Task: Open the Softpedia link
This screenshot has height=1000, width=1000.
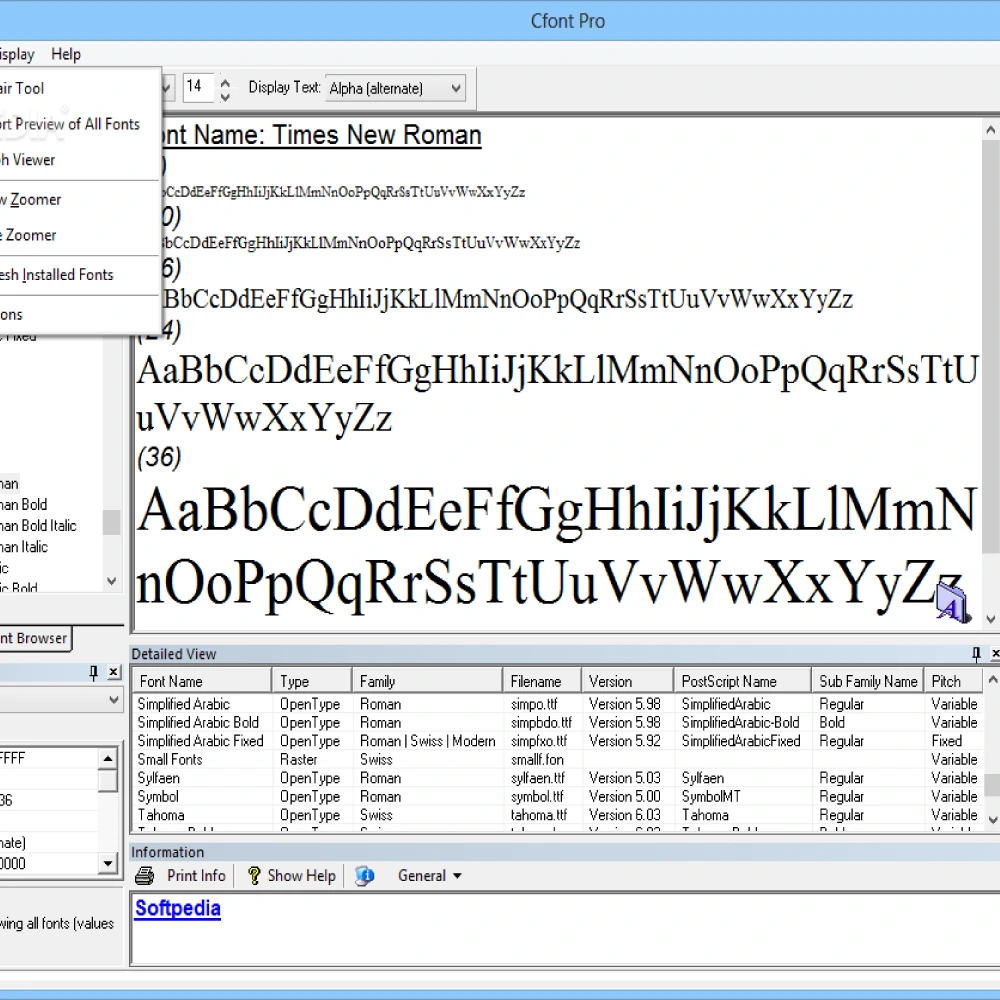Action: coord(177,908)
